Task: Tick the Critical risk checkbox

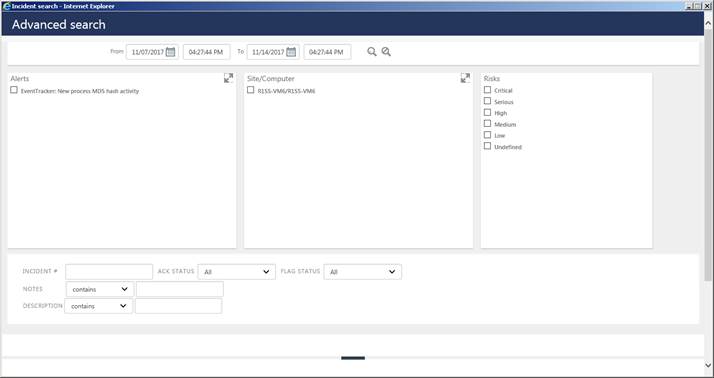Action: (487, 90)
